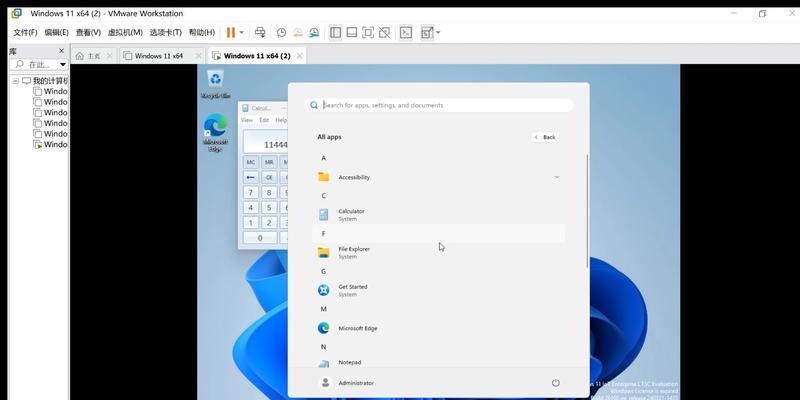Take a snapshot with the clock icon
800x400 pixels.
click(281, 33)
